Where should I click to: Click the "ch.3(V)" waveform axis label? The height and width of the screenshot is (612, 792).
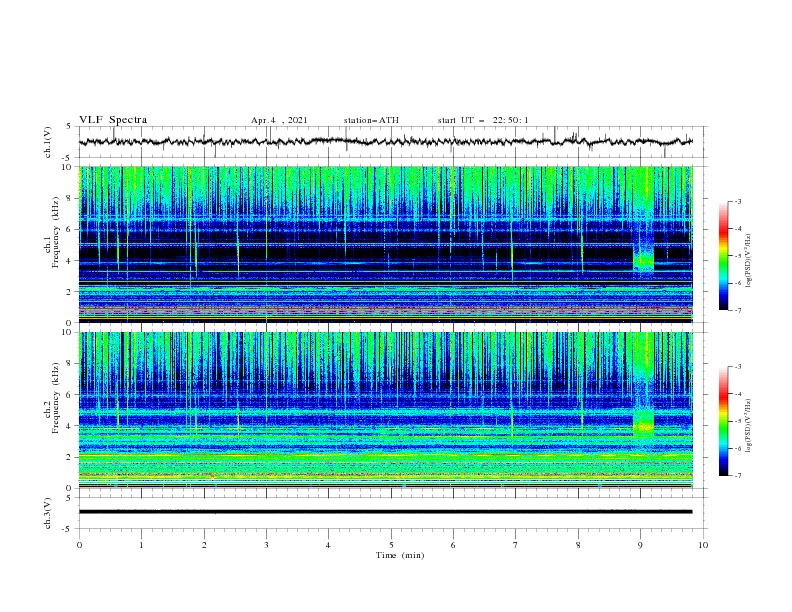click(x=48, y=513)
